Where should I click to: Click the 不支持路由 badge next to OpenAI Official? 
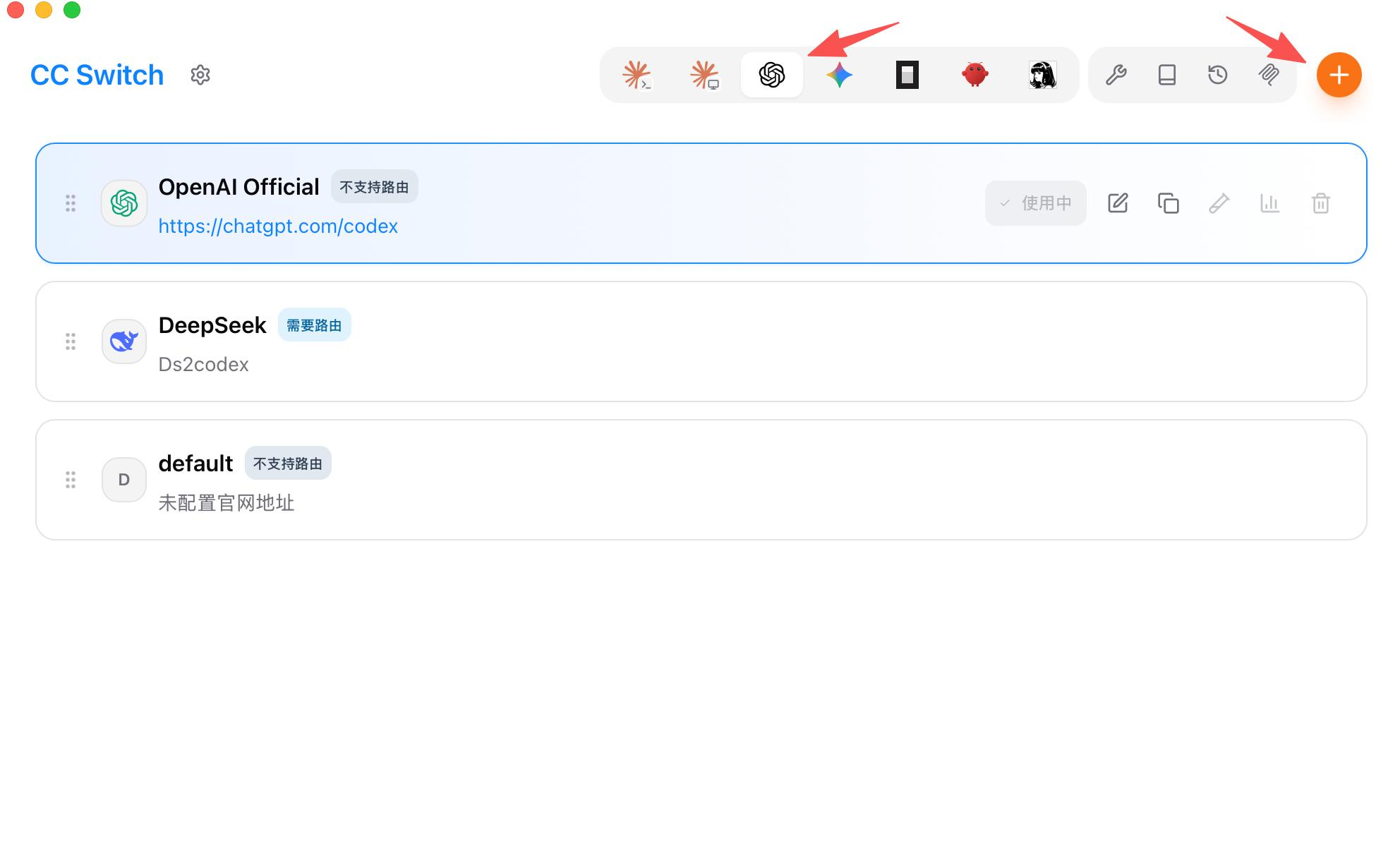pyautogui.click(x=375, y=187)
